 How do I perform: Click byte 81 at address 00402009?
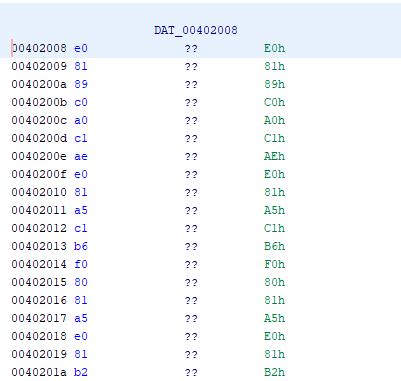[x=81, y=66]
